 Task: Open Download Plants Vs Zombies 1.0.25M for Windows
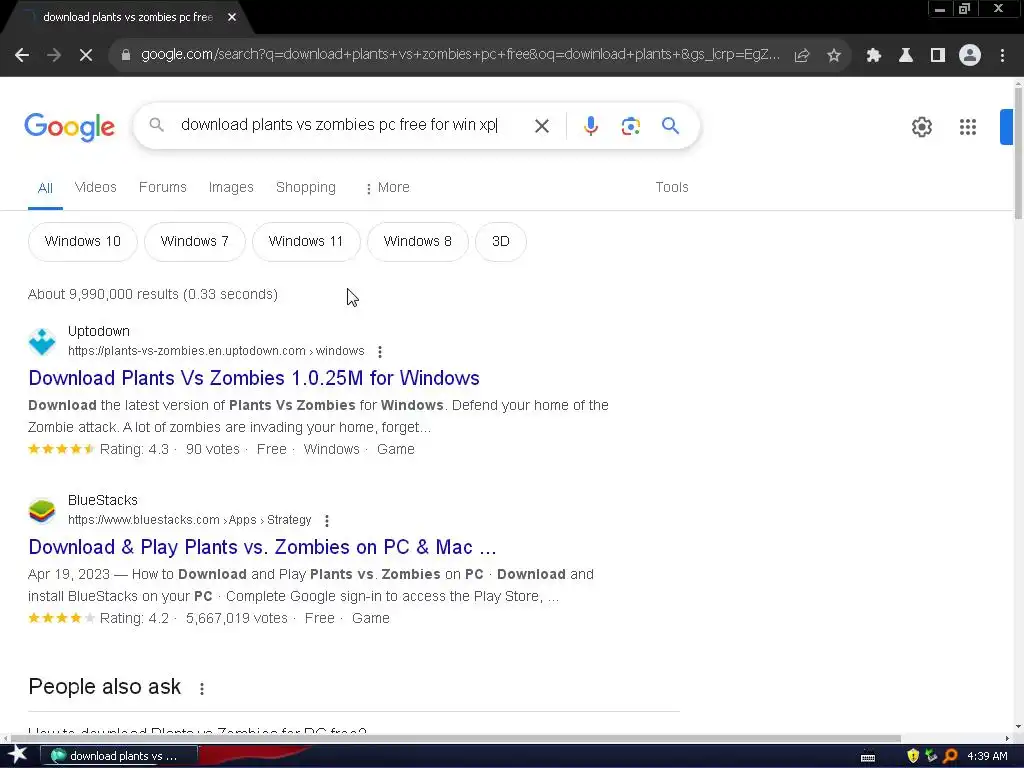254,378
